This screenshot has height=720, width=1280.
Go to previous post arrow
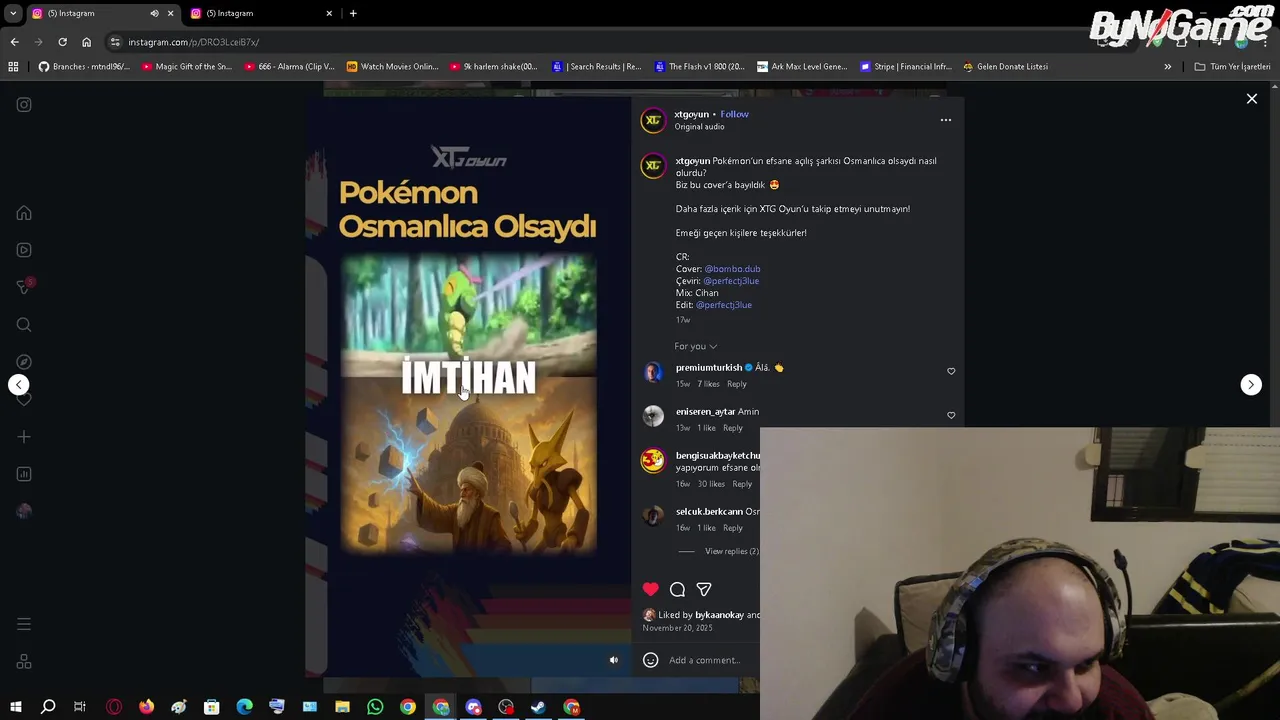(19, 385)
